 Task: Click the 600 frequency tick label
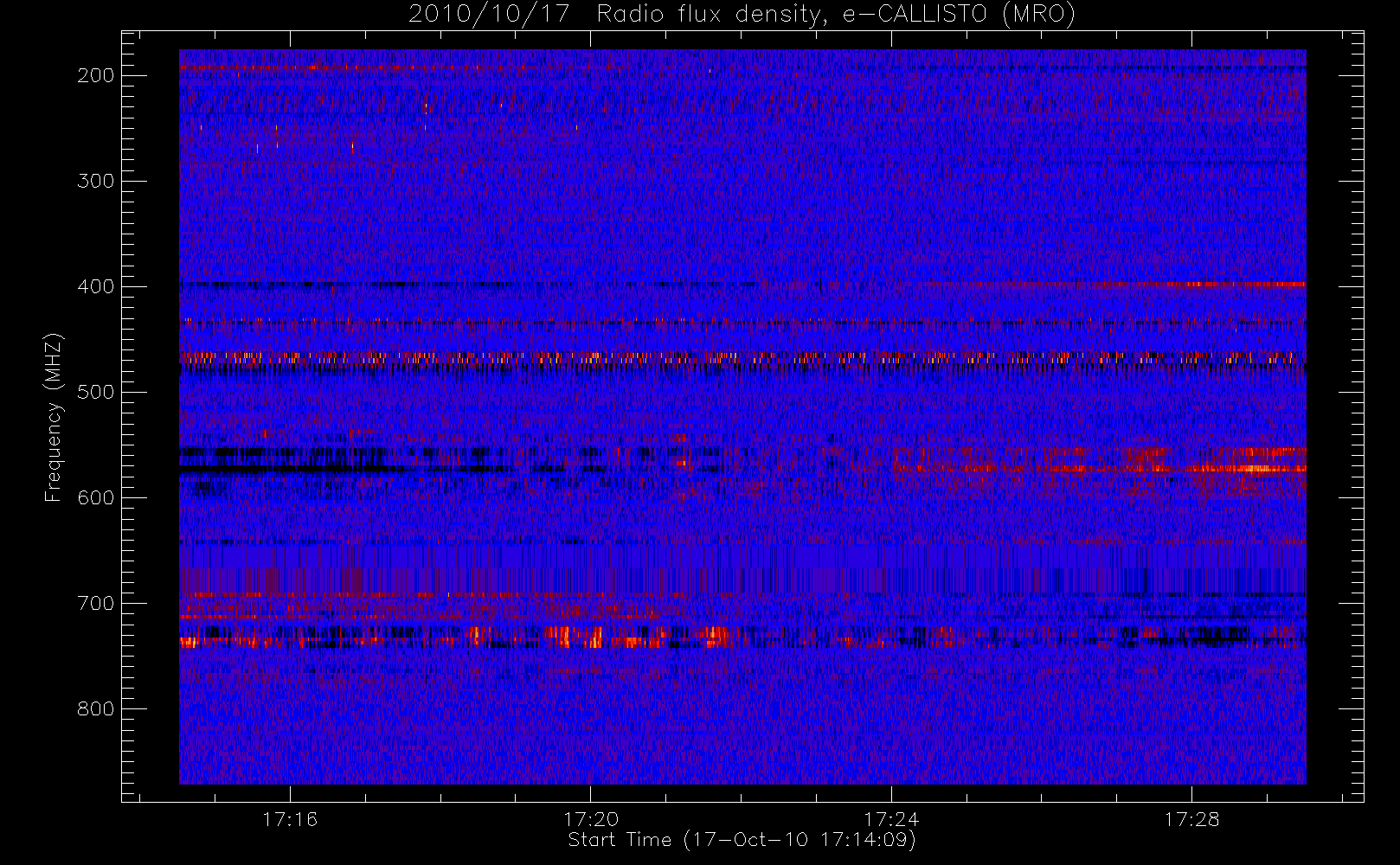click(x=96, y=497)
